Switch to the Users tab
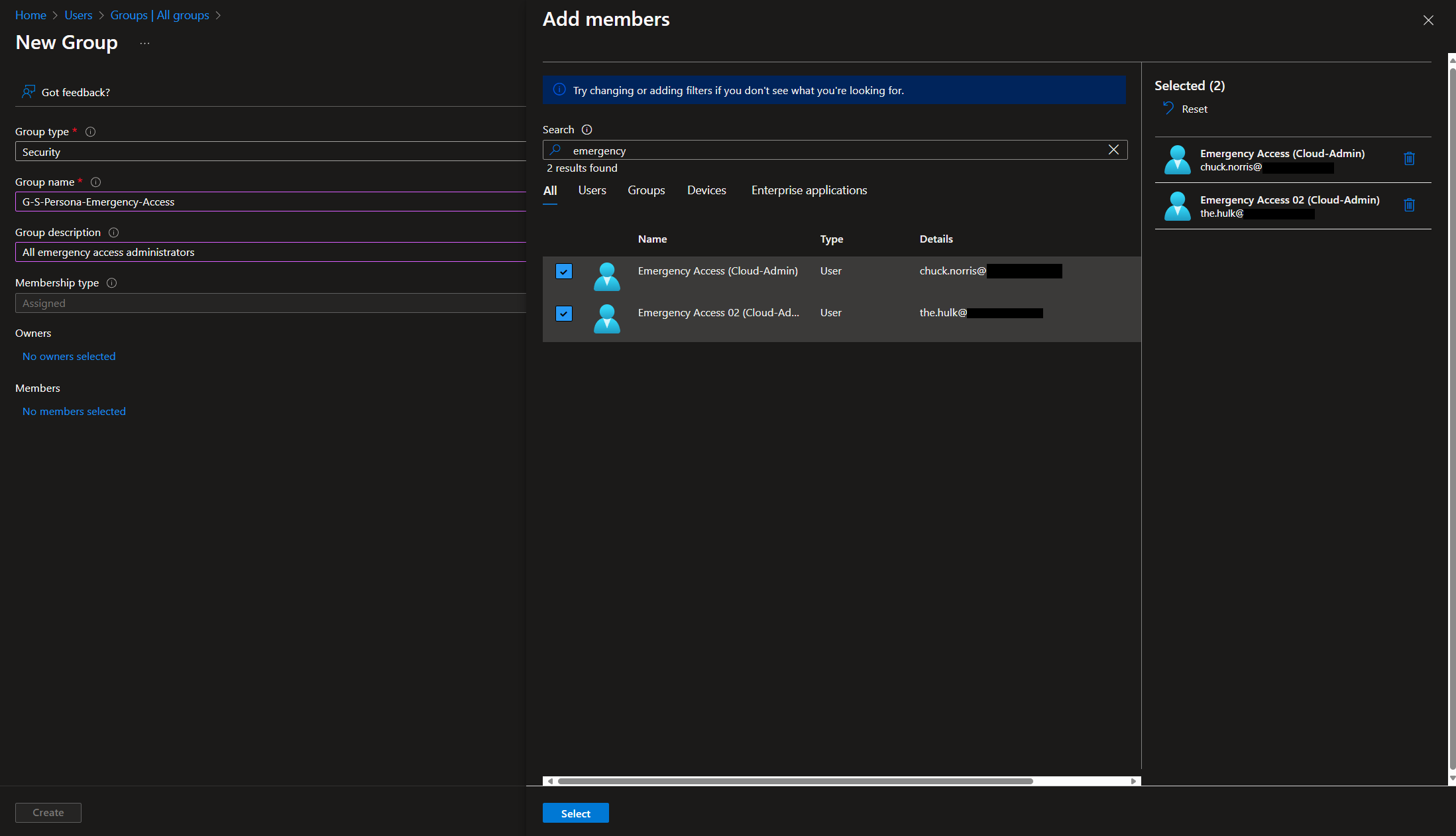Image resolution: width=1456 pixels, height=836 pixels. tap(592, 191)
